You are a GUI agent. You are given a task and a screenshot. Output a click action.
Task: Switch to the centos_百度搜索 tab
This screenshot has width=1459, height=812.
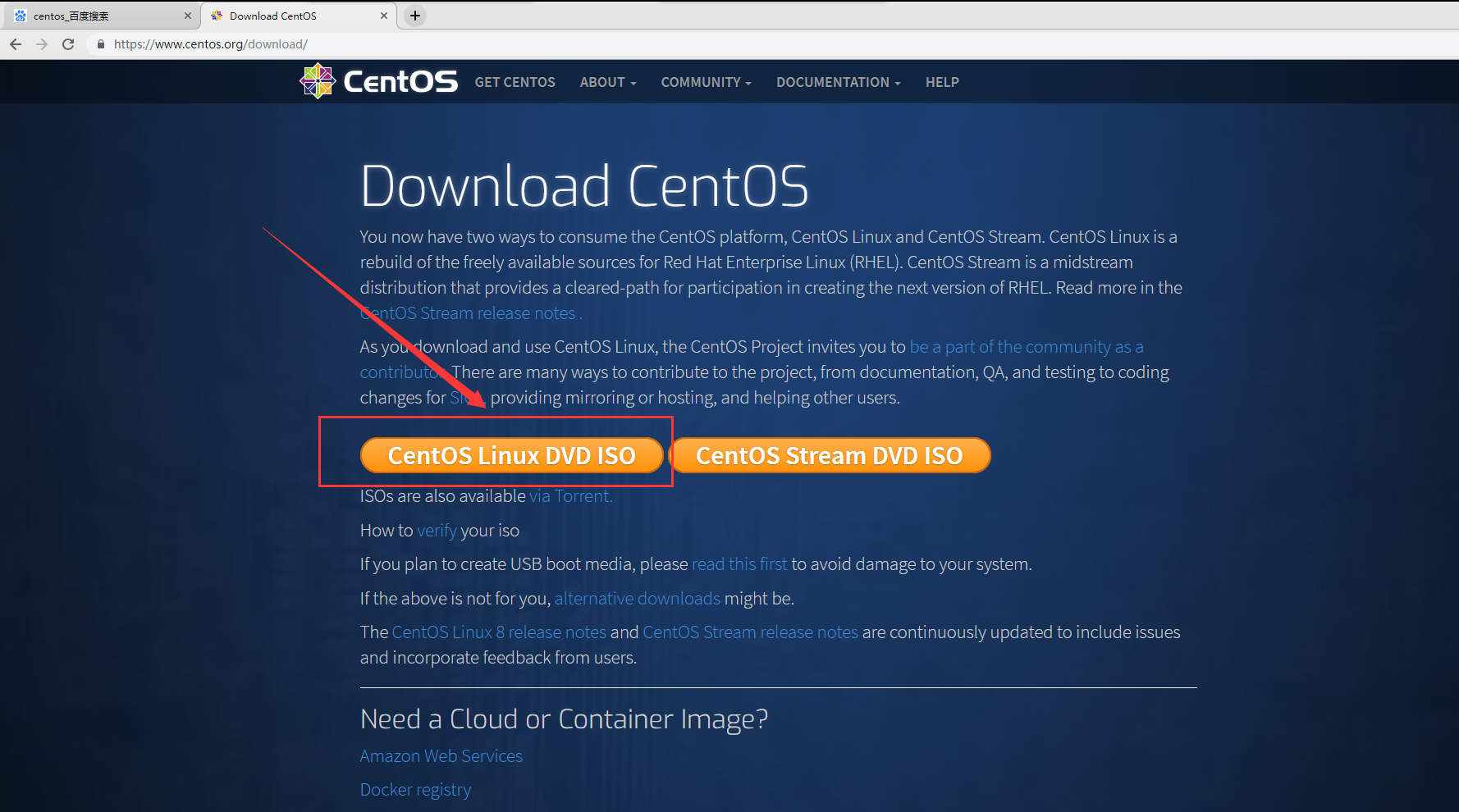pos(101,16)
